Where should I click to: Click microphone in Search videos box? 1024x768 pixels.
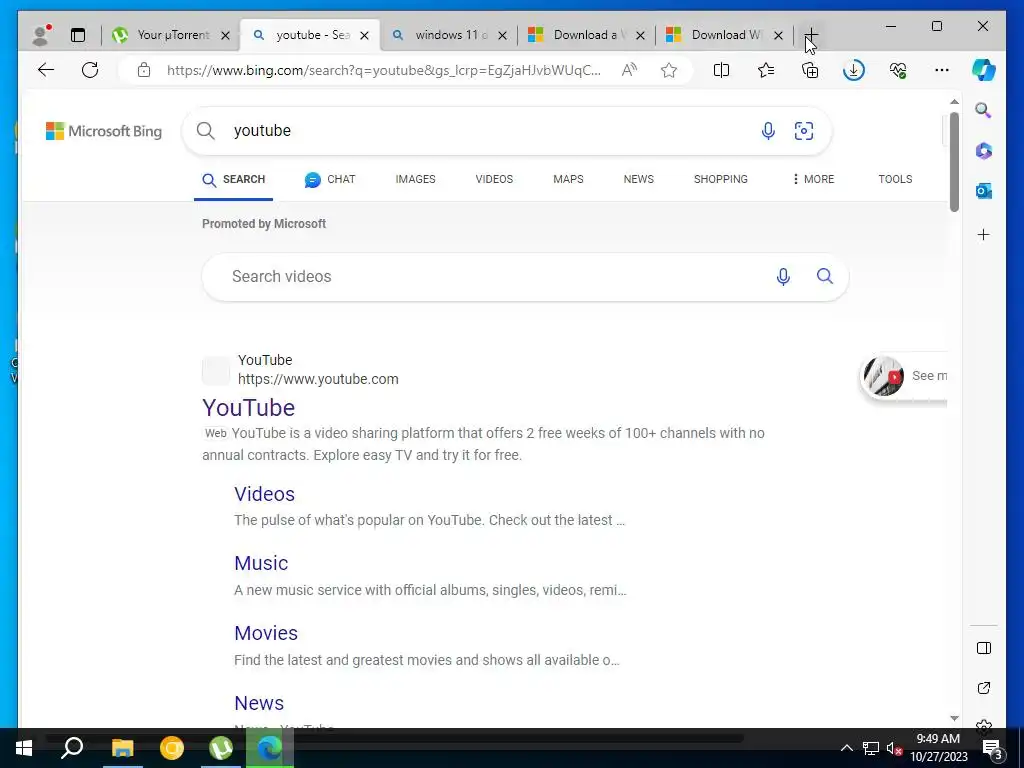point(783,277)
